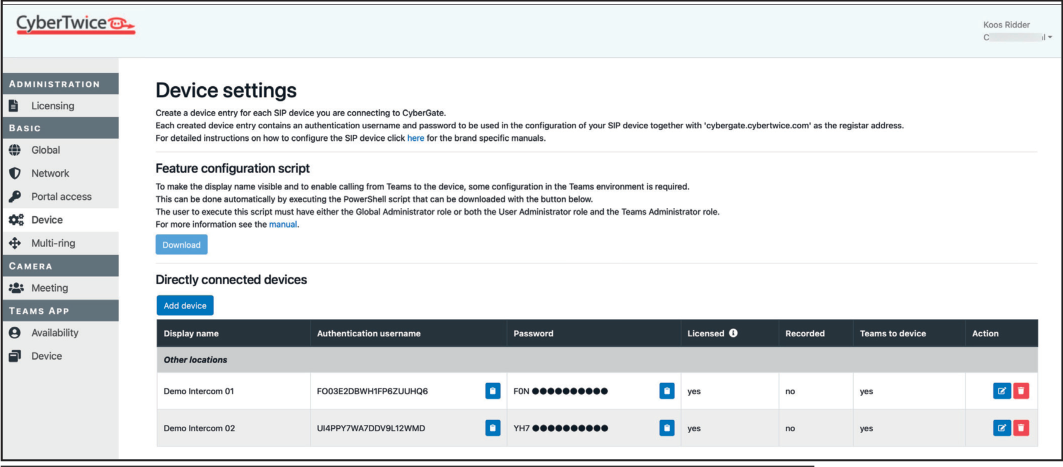Viewport: 1063px width, 467px height.
Task: Click the gears icon next to Device under Basic
Action: click(x=16, y=220)
